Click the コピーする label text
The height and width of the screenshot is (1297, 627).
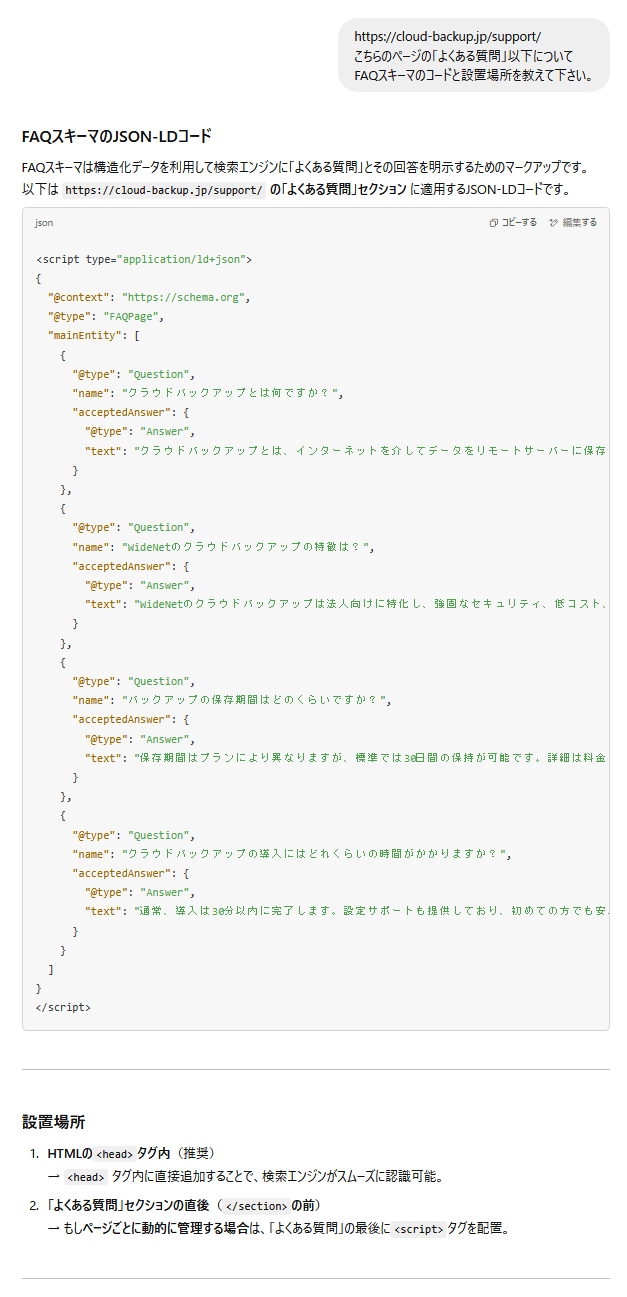pyautogui.click(x=519, y=222)
